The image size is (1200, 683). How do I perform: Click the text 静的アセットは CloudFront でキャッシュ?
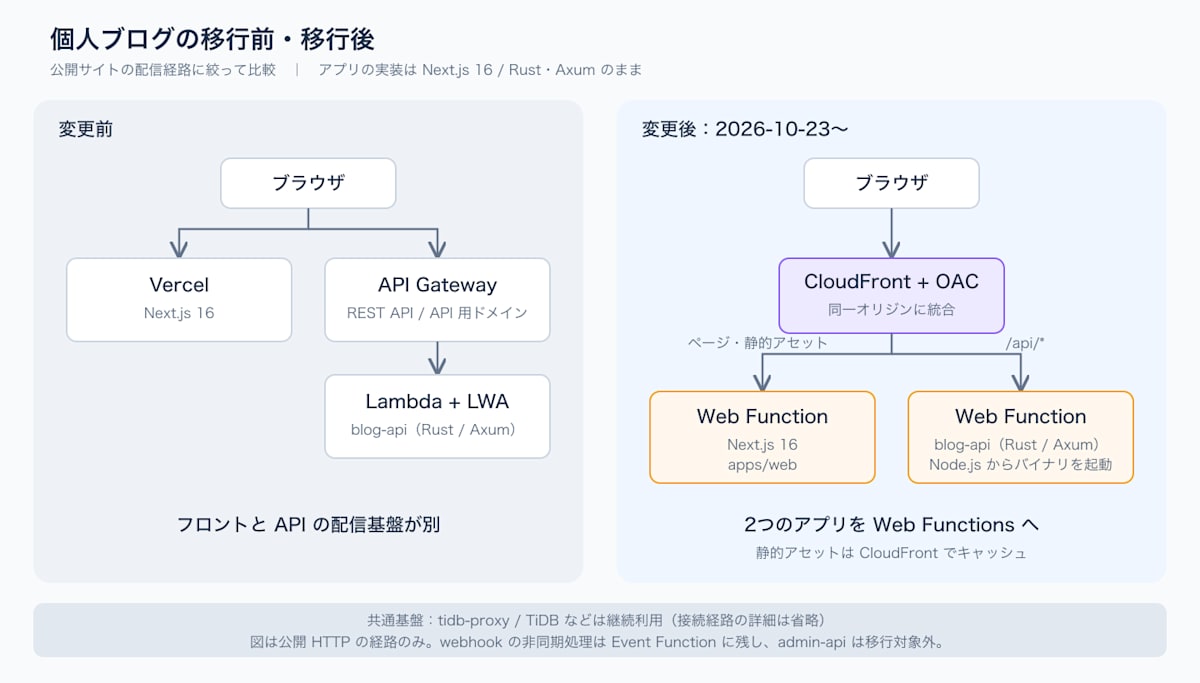tap(892, 553)
